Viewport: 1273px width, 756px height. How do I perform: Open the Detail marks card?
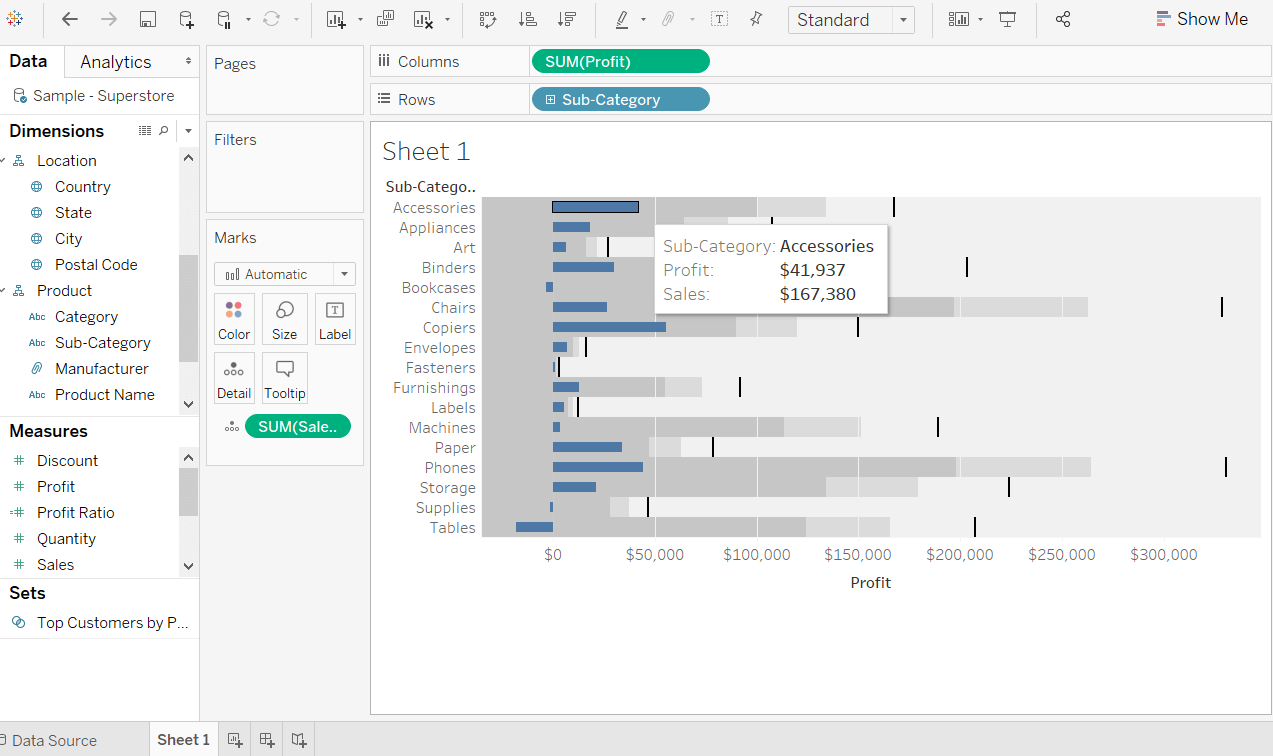pyautogui.click(x=234, y=378)
